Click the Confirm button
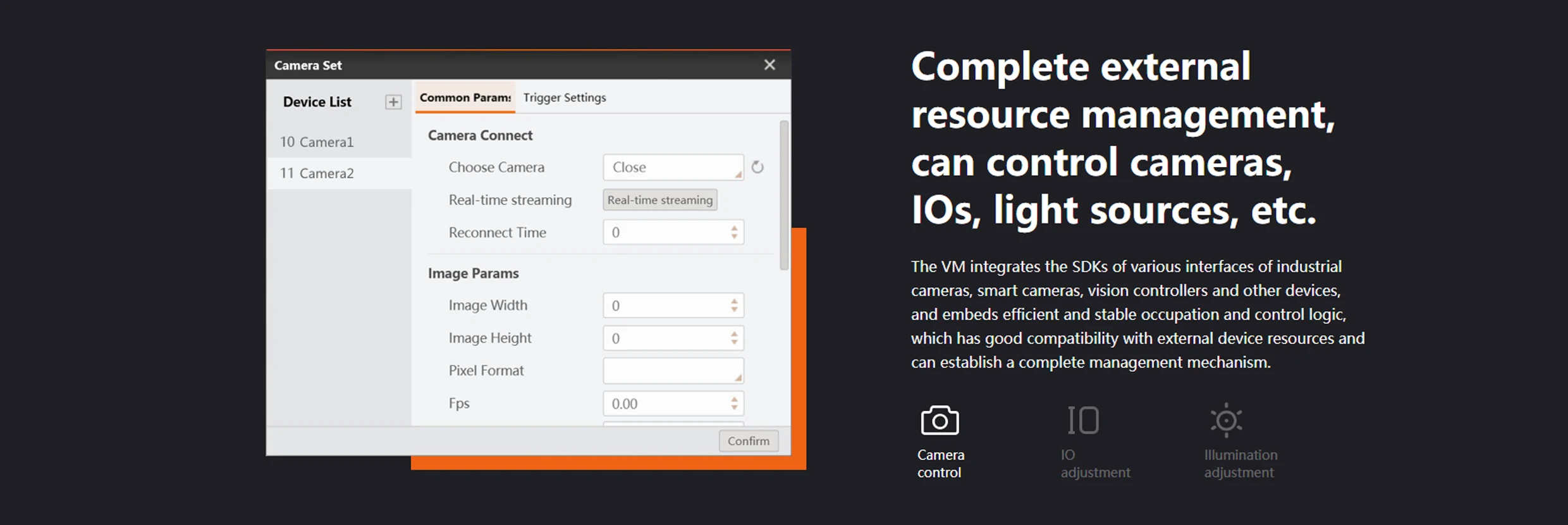Image resolution: width=1568 pixels, height=525 pixels. pos(749,441)
